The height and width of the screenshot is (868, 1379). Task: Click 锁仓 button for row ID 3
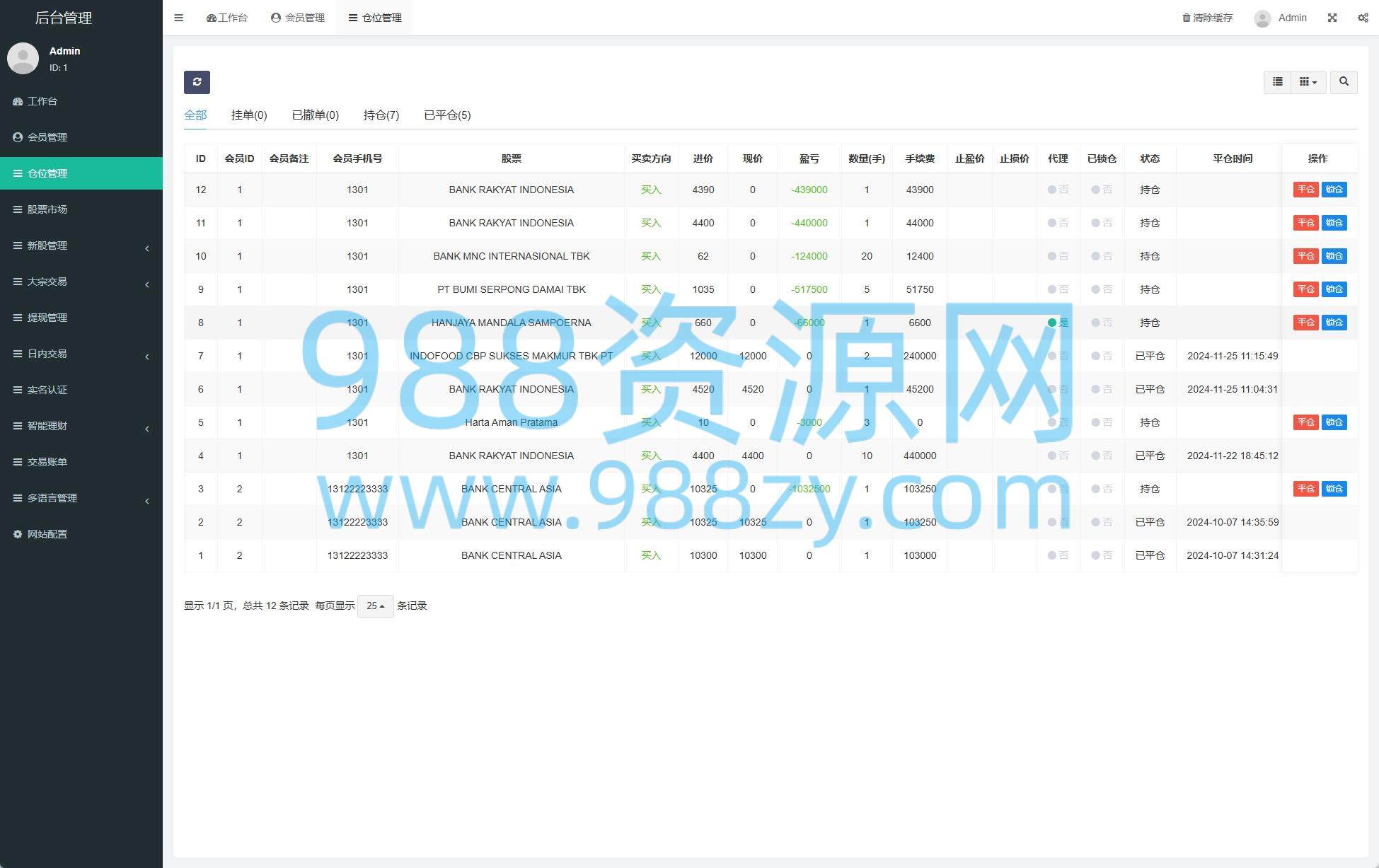pyautogui.click(x=1334, y=489)
